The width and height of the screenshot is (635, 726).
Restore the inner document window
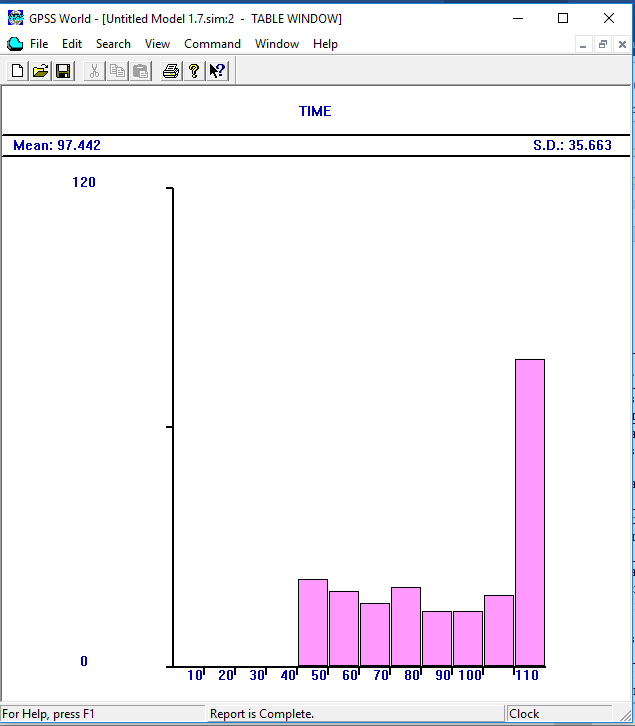603,44
